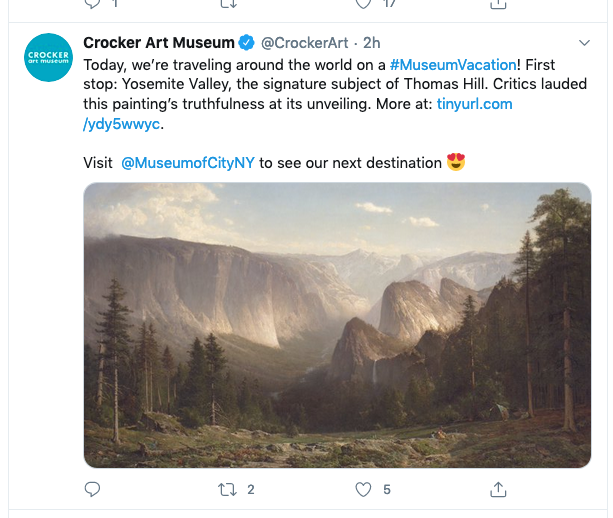Click the blue verified badge

tap(247, 43)
